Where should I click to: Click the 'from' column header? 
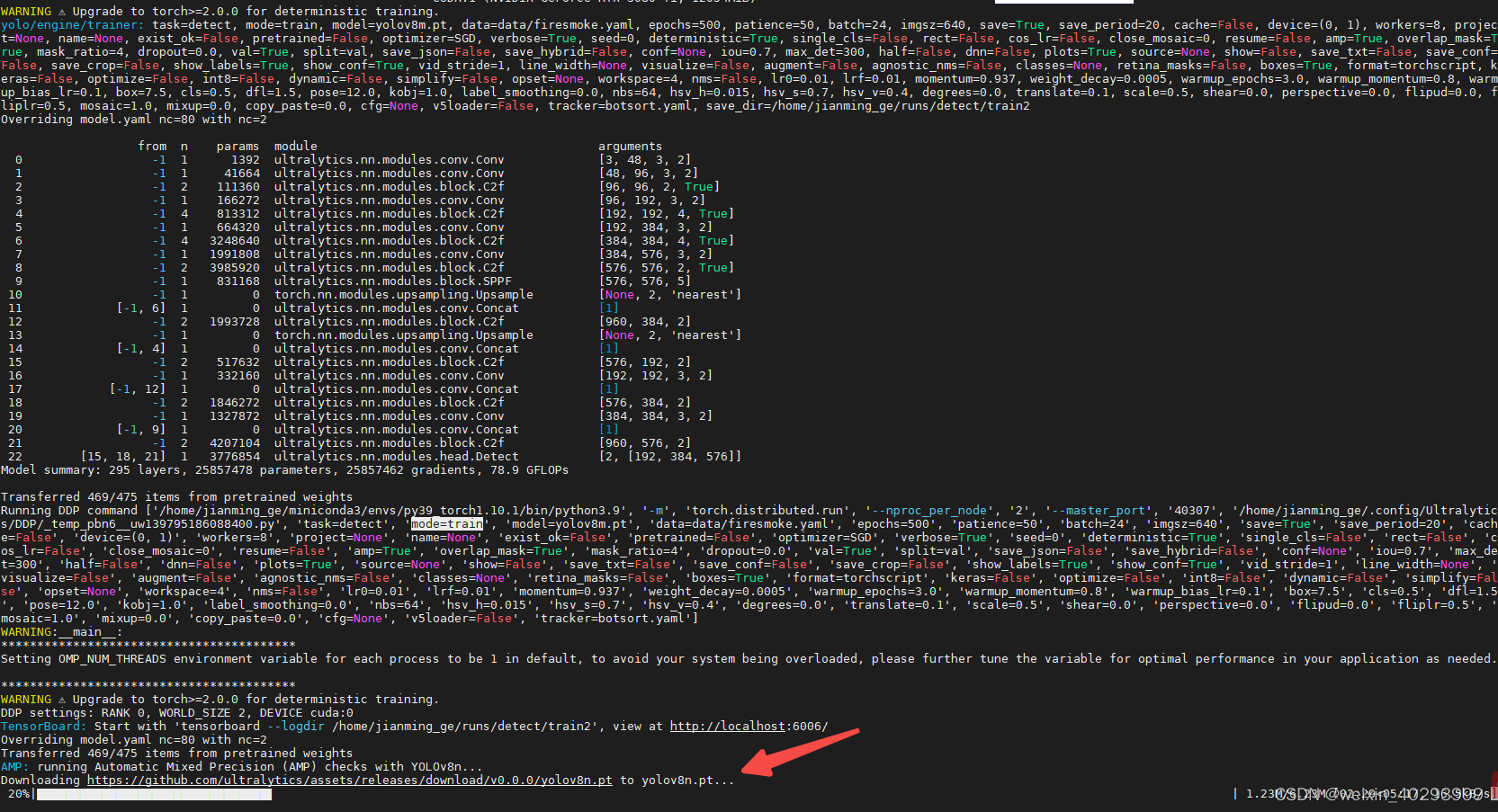152,147
